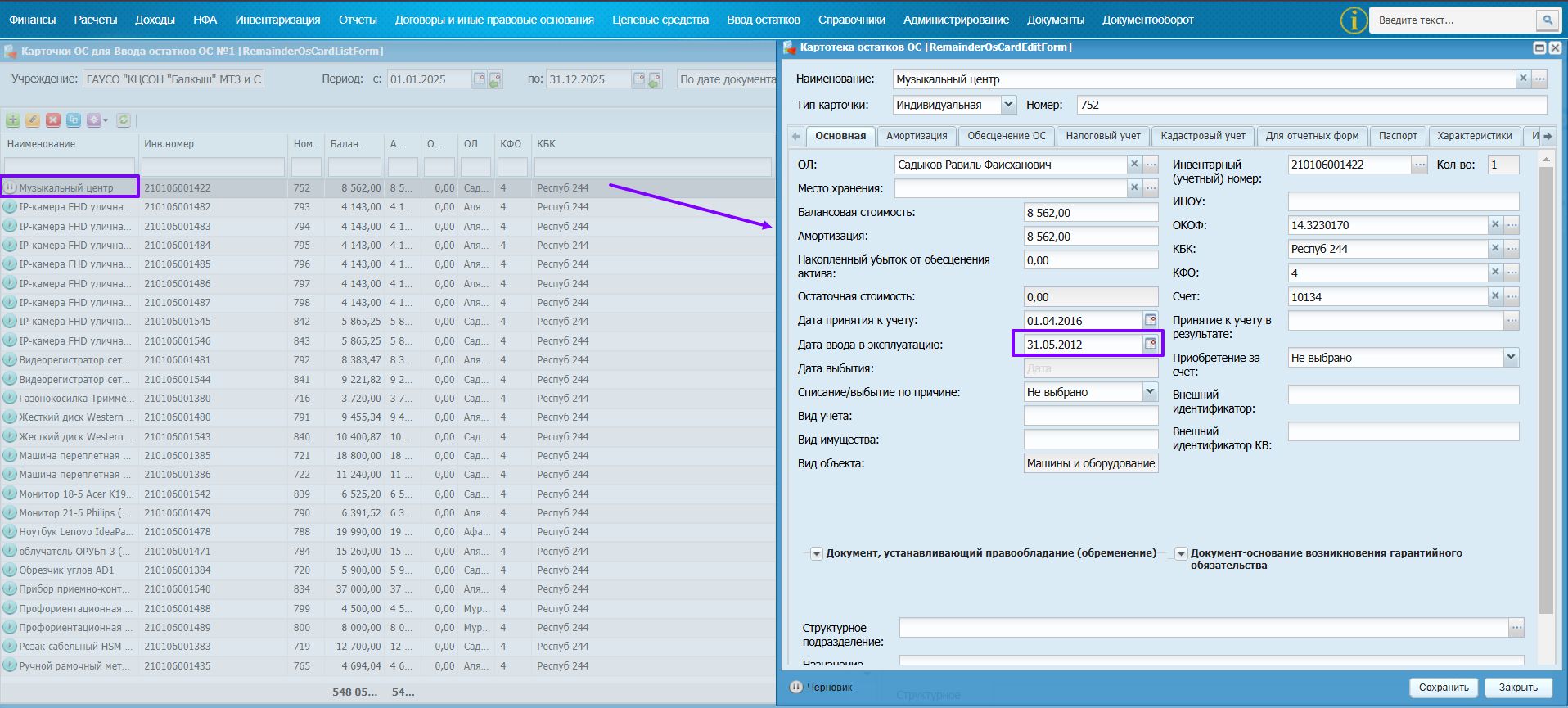Viewport: 1568px width, 708px height.
Task: Switch to the Характеристики tab
Action: click(1475, 136)
